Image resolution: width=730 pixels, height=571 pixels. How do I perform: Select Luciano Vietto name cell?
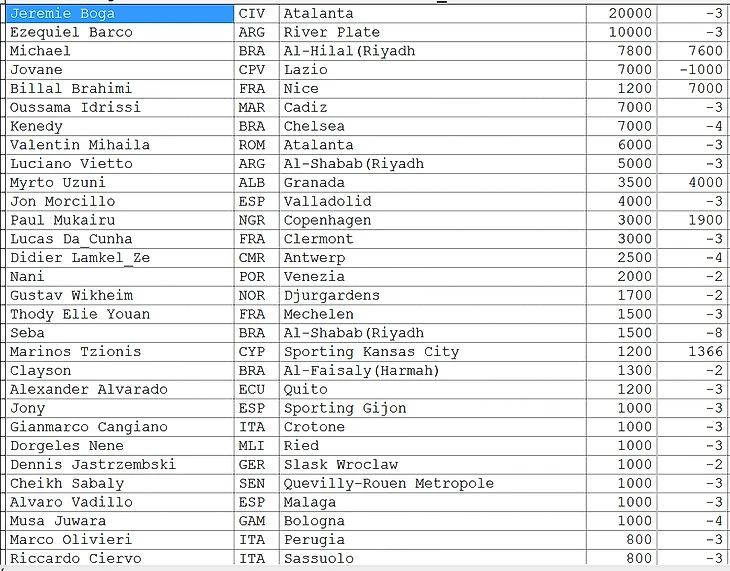(x=120, y=164)
